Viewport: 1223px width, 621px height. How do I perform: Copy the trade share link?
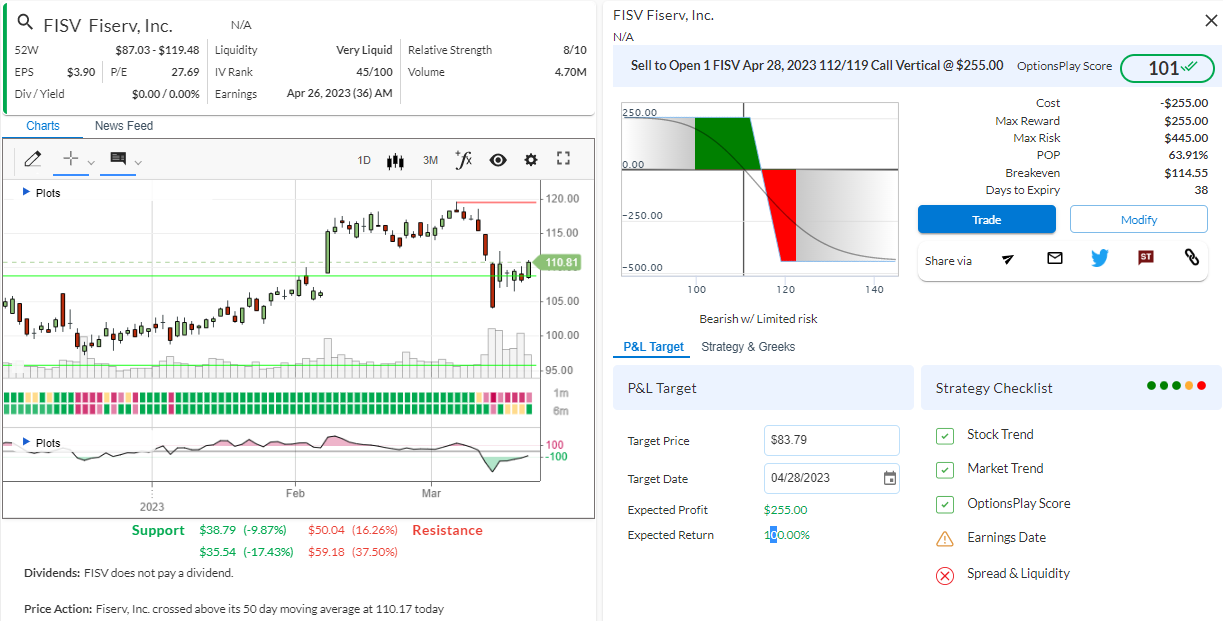[x=1191, y=258]
